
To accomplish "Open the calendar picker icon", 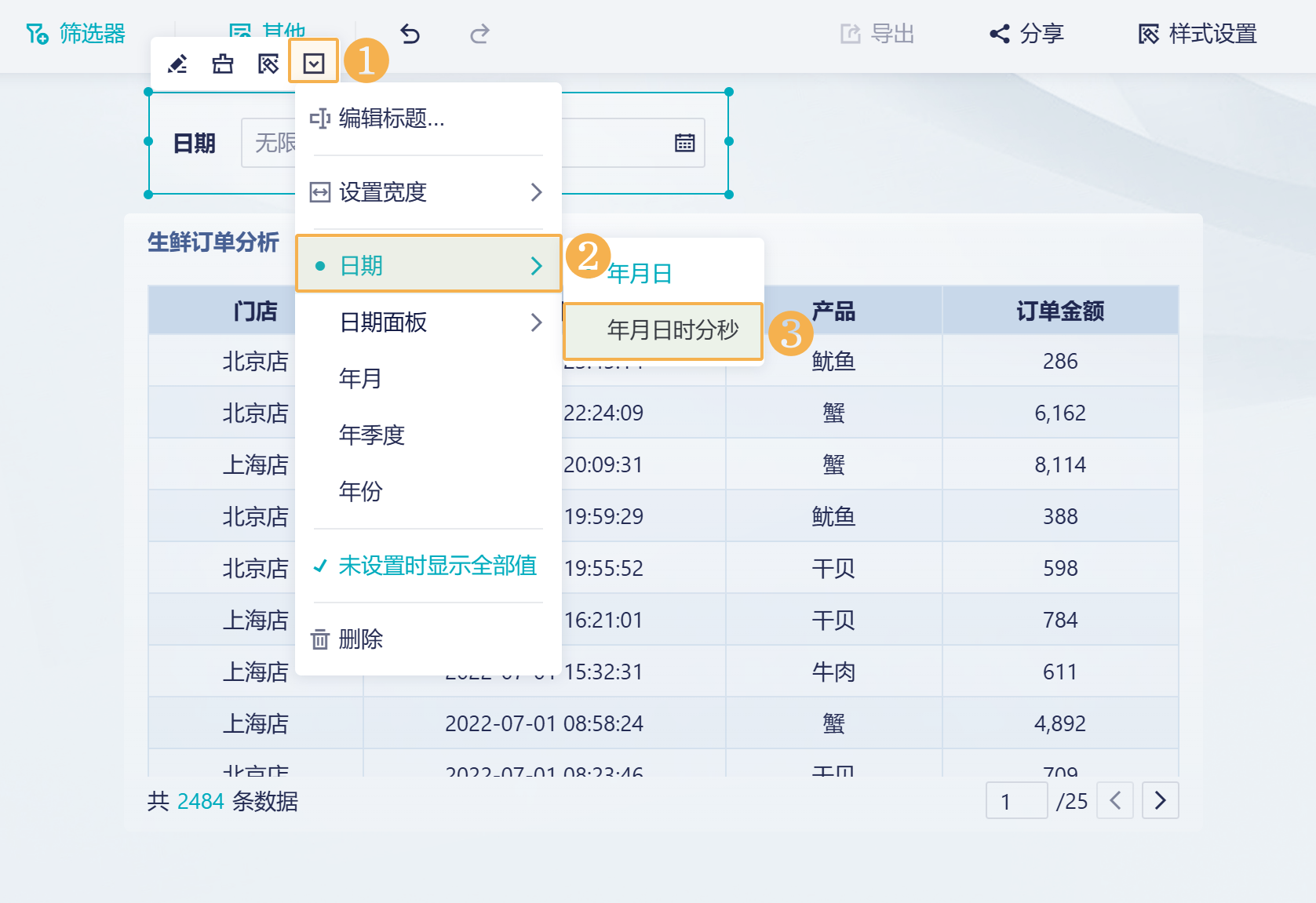I will click(x=685, y=143).
